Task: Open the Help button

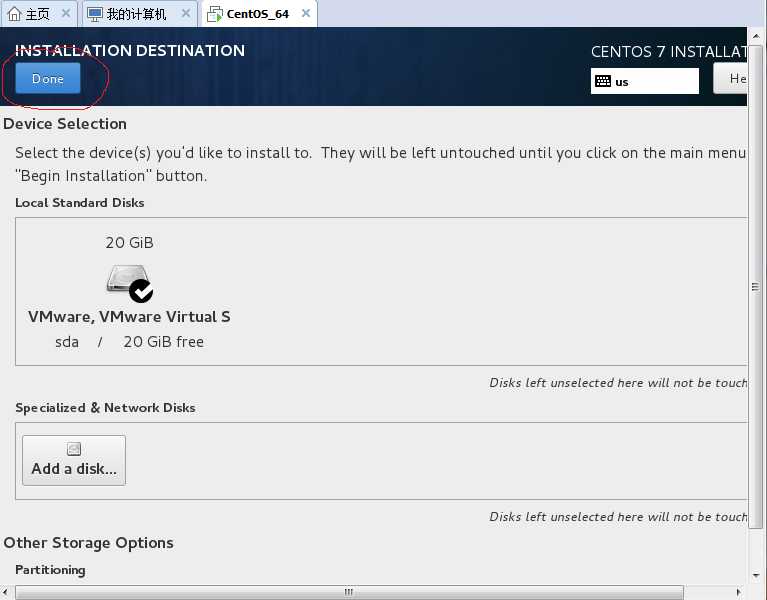Action: [x=730, y=79]
